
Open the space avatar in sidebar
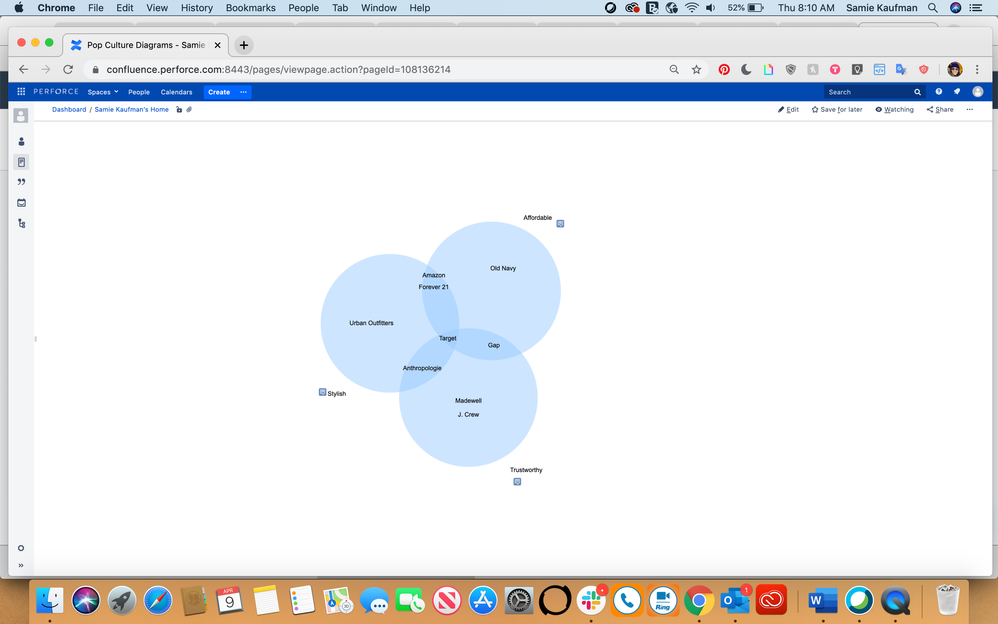[x=21, y=116]
